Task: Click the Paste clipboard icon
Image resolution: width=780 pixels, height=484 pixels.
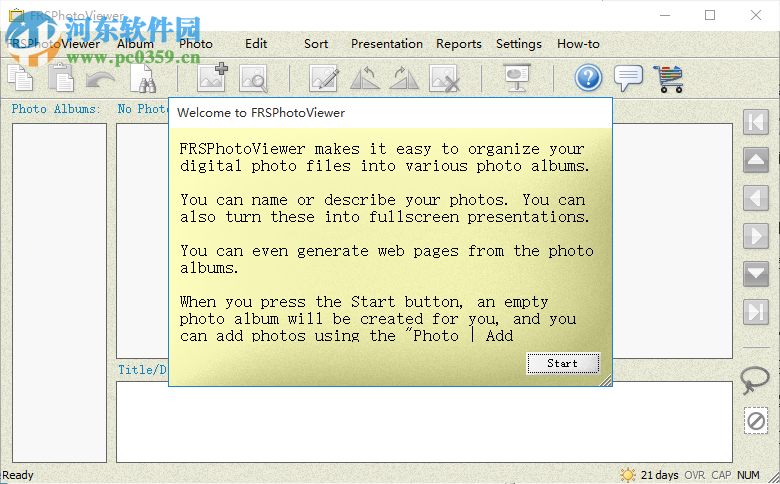Action: 61,78
